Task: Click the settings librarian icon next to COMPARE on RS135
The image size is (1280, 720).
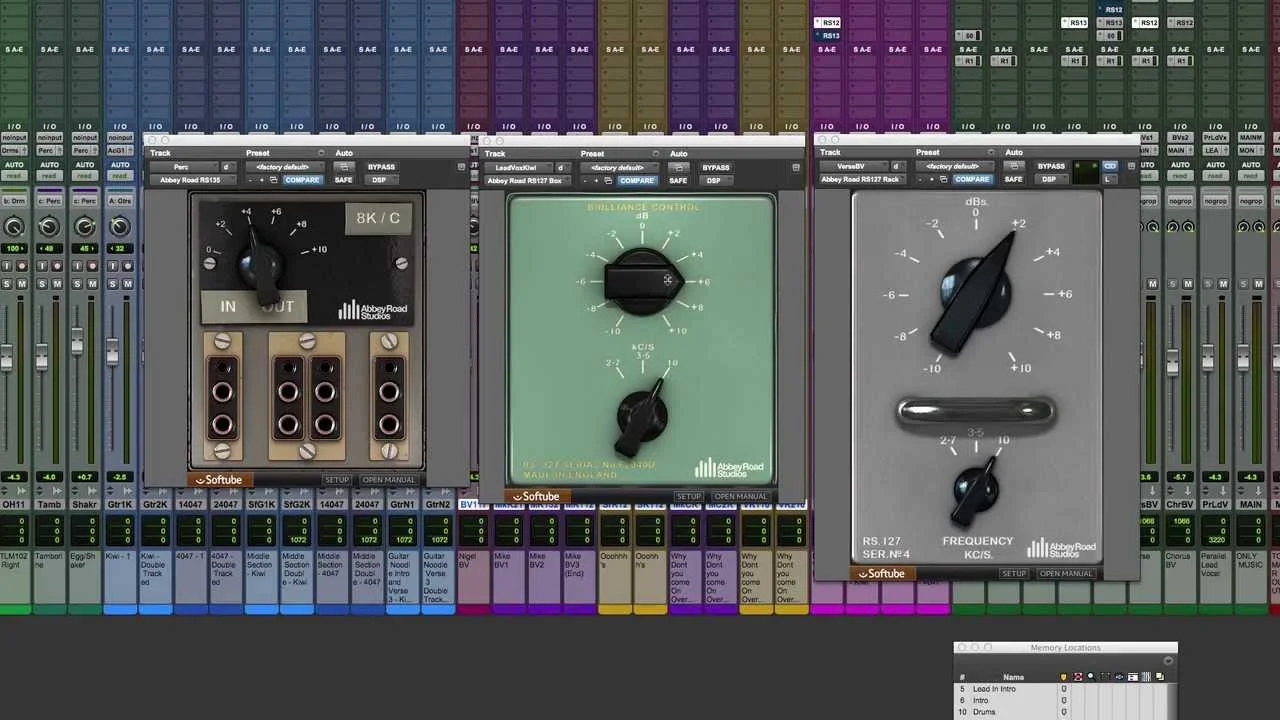Action: tap(272, 179)
